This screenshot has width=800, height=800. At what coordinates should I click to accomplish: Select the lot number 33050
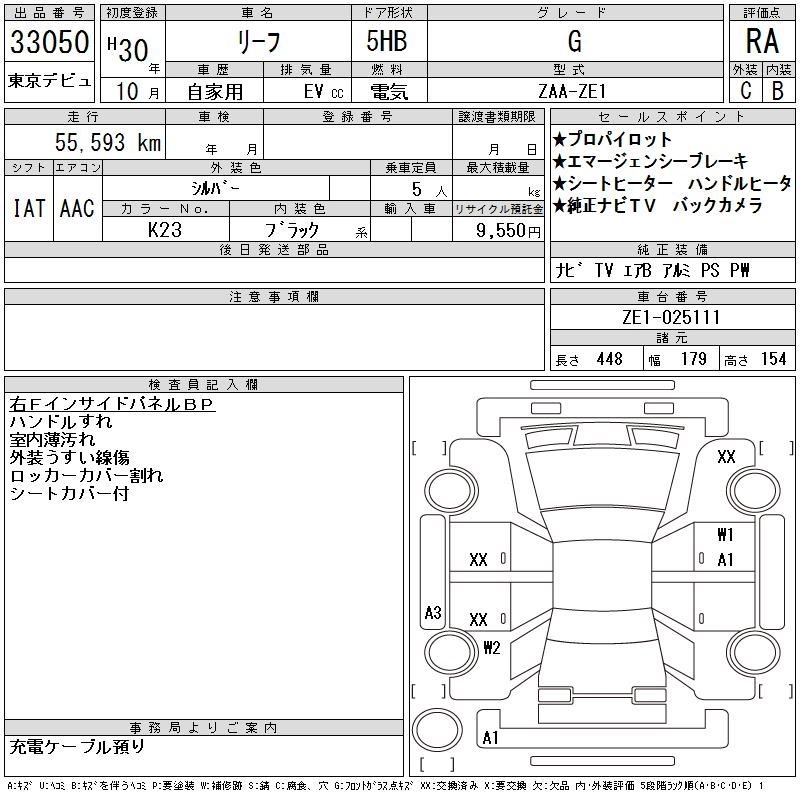(x=49, y=42)
